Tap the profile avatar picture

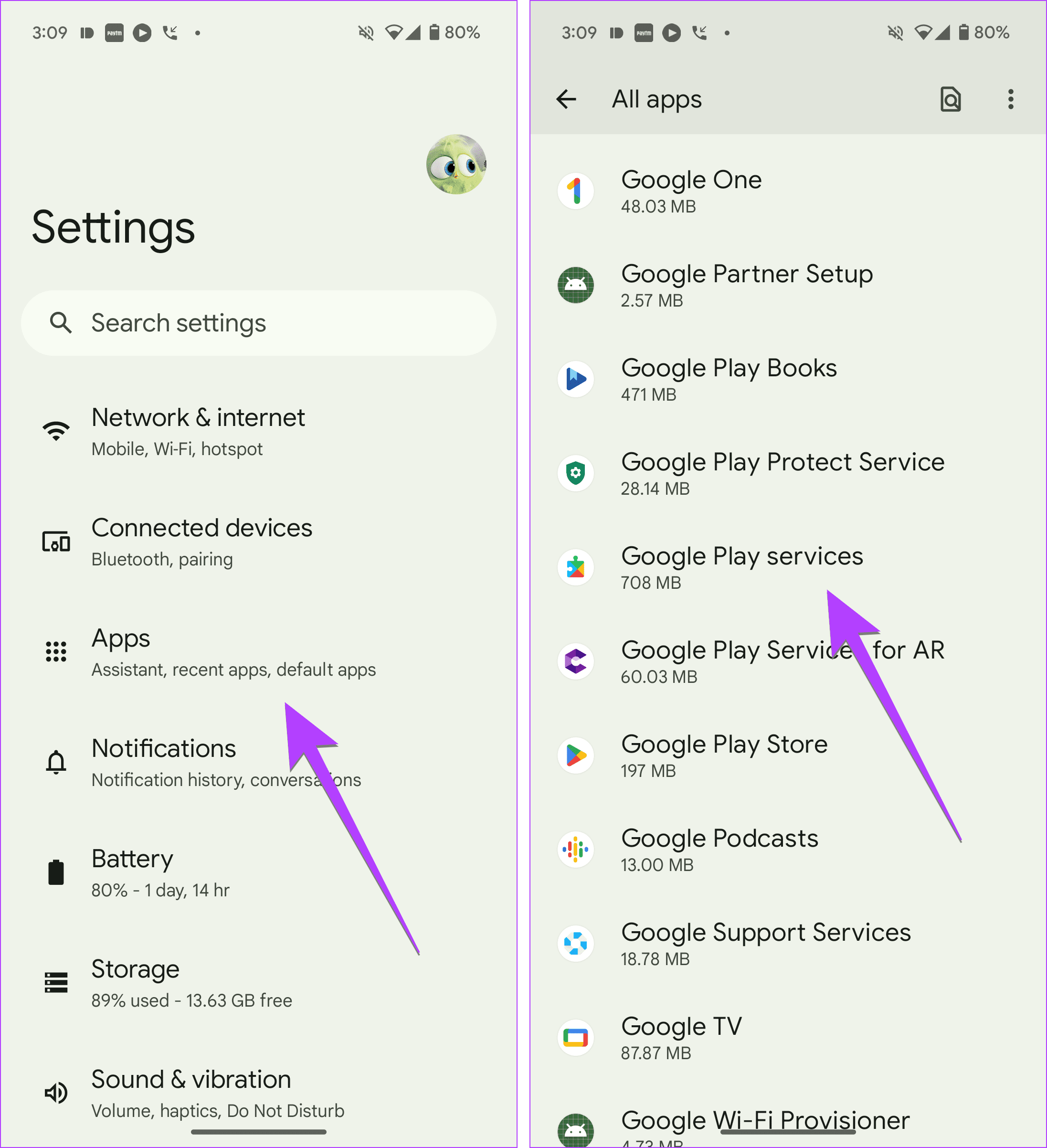456,165
